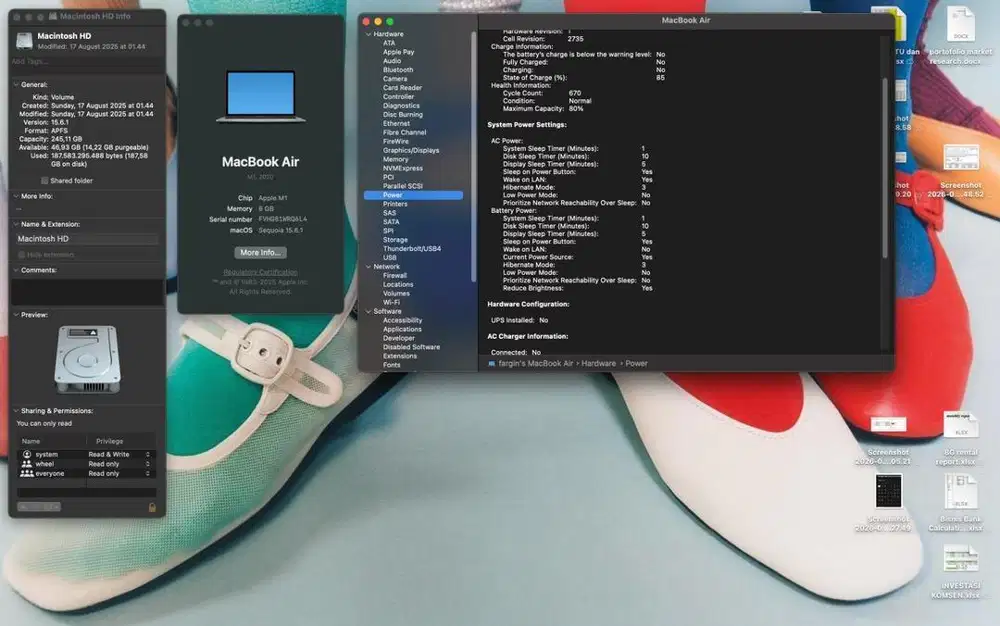Click the More Info... button in About window
Screen dimensions: 1000x626
click(260, 252)
